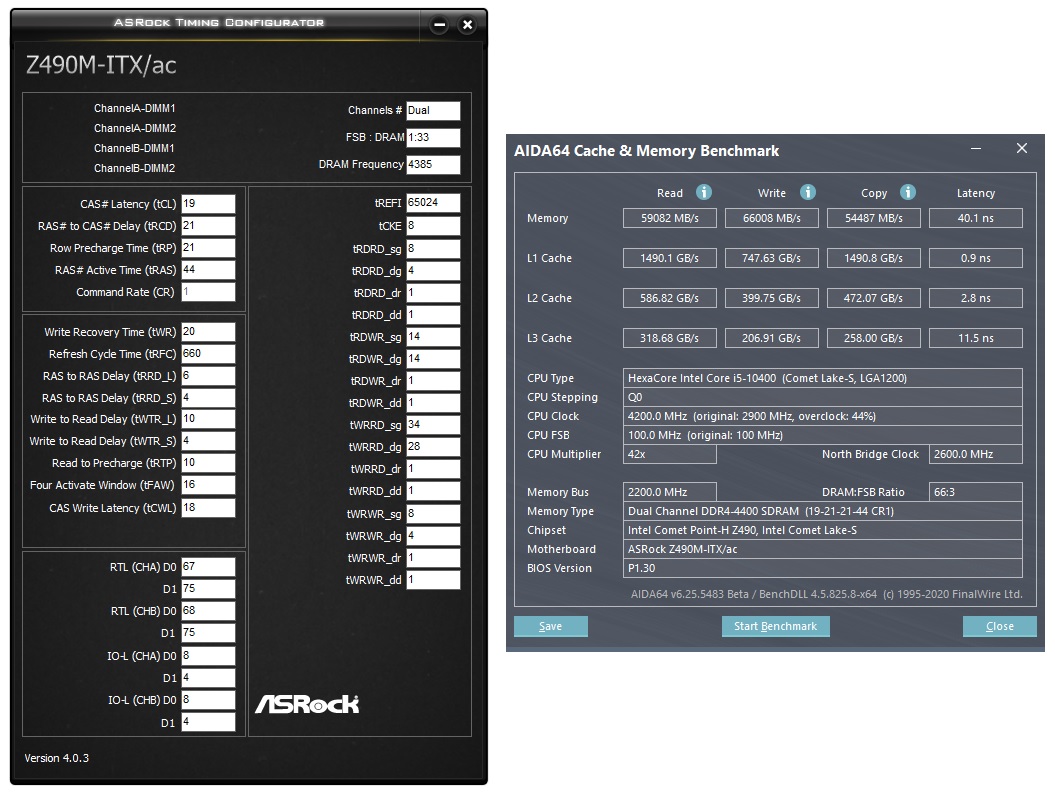This screenshot has width=1055, height=797.
Task: Click the Chipset value field
Action: pyautogui.click(x=823, y=530)
